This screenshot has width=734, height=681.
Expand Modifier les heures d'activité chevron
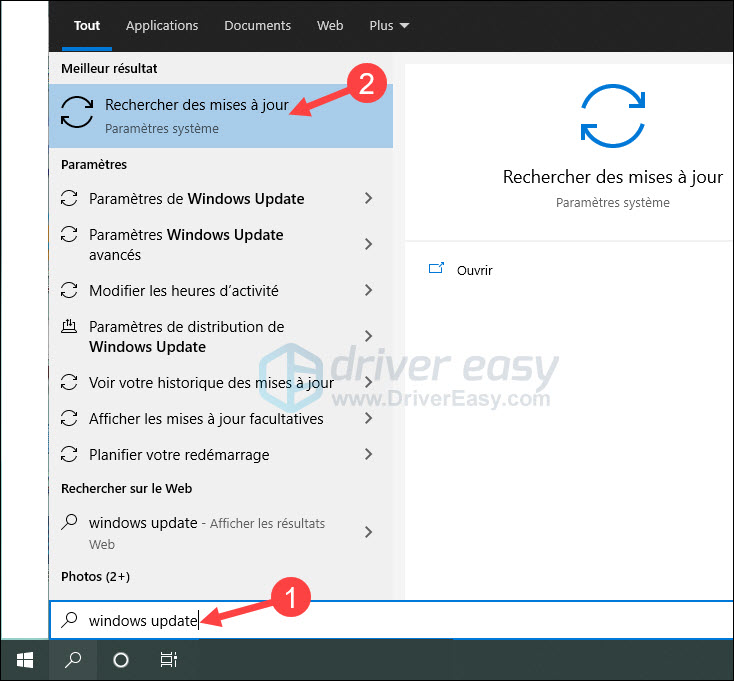368,290
